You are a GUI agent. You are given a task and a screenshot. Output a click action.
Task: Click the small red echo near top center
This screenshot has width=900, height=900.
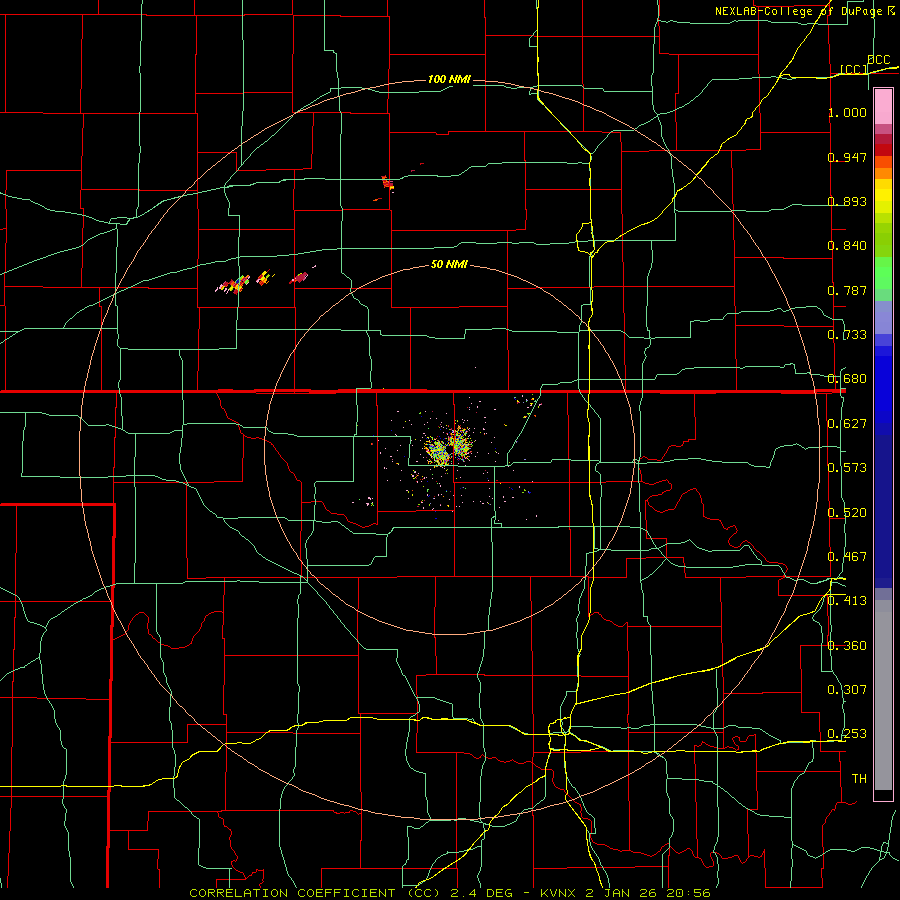pos(388,184)
